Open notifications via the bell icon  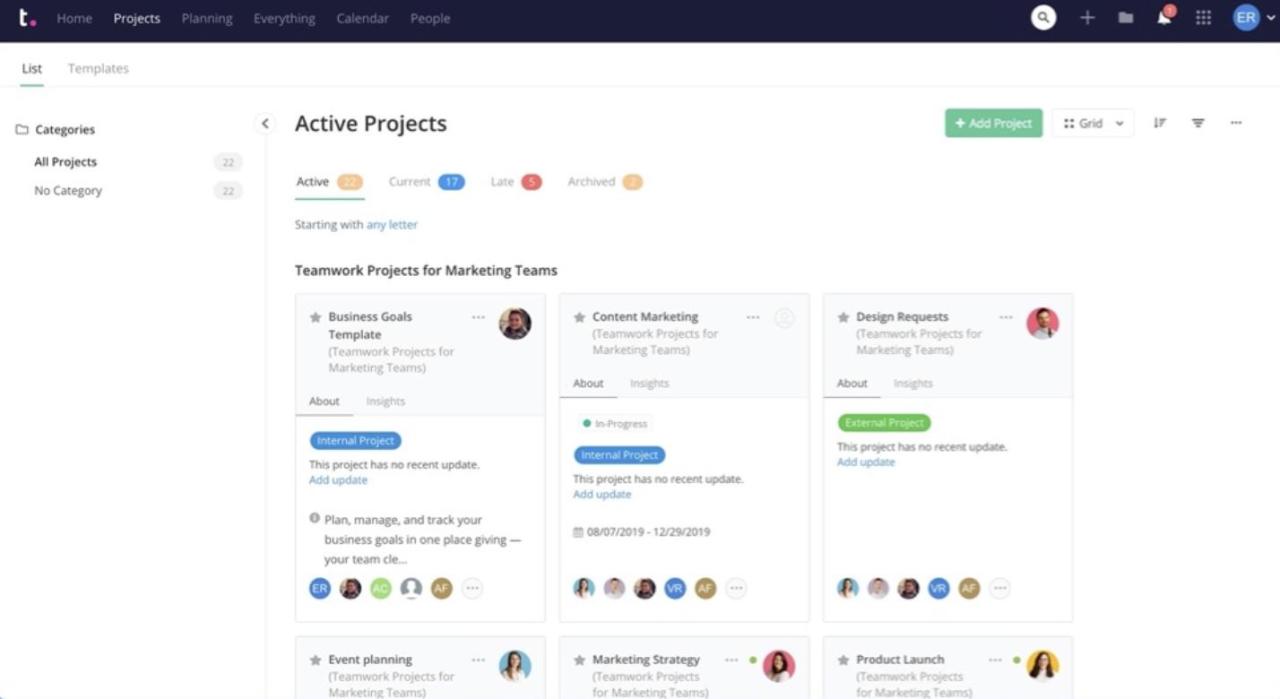click(x=1163, y=17)
